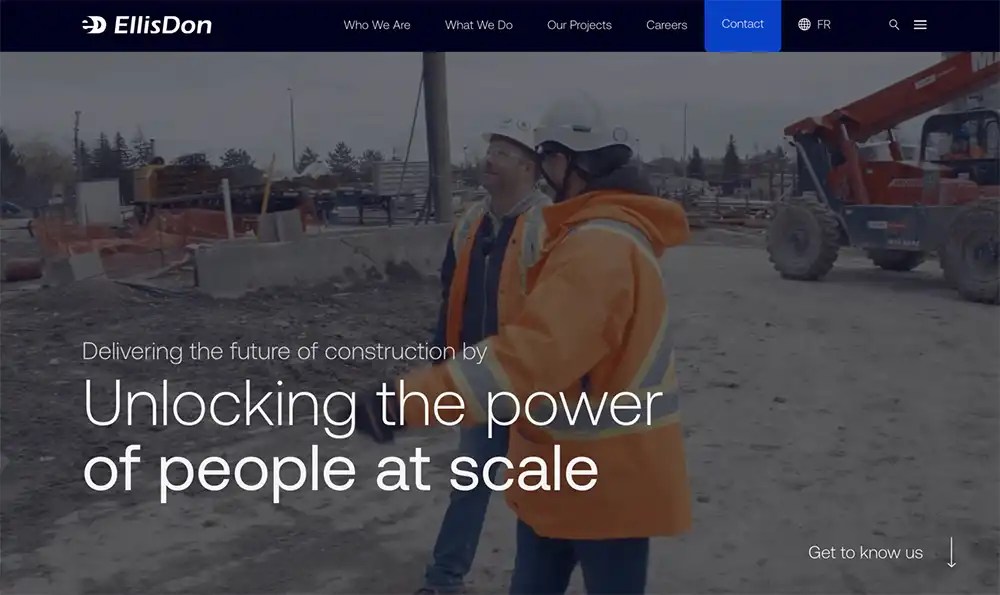Click the EllisDon logo emblem
Image resolution: width=1000 pixels, height=595 pixels.
tap(94, 25)
